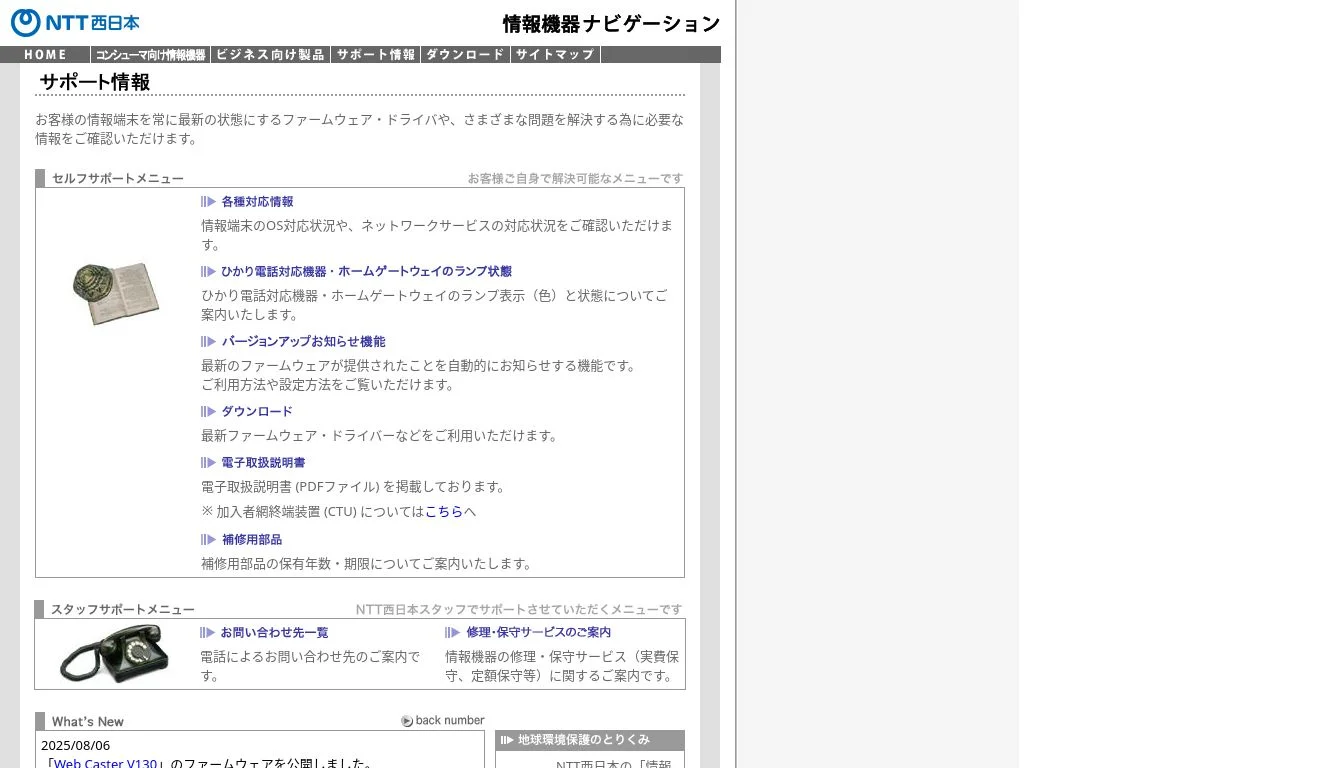Open 電子取扱説明書 link

point(263,462)
